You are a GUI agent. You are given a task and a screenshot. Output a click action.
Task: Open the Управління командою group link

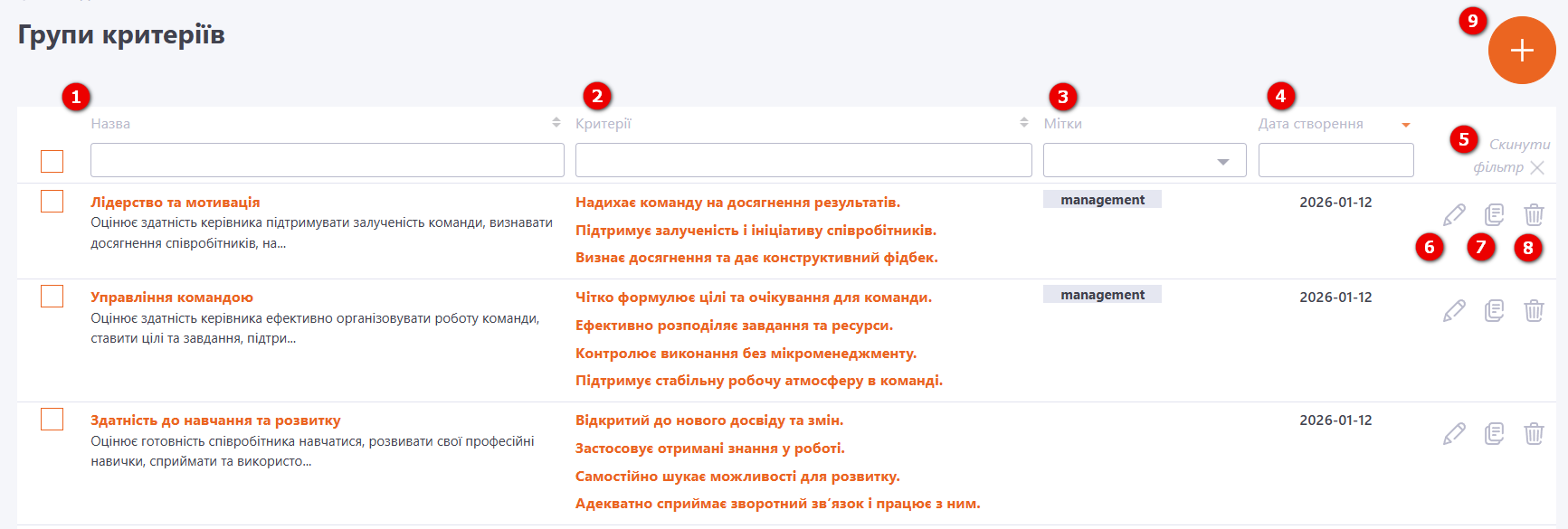click(x=172, y=298)
